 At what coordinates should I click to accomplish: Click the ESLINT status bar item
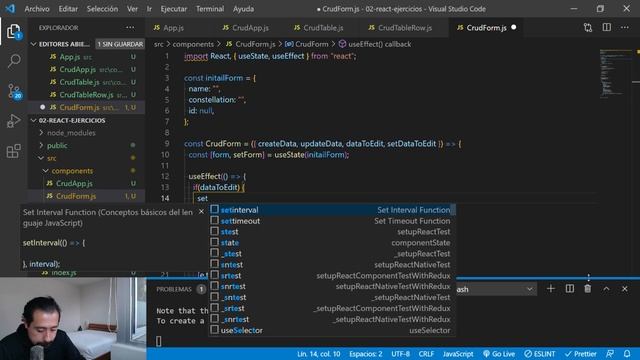click(540, 354)
